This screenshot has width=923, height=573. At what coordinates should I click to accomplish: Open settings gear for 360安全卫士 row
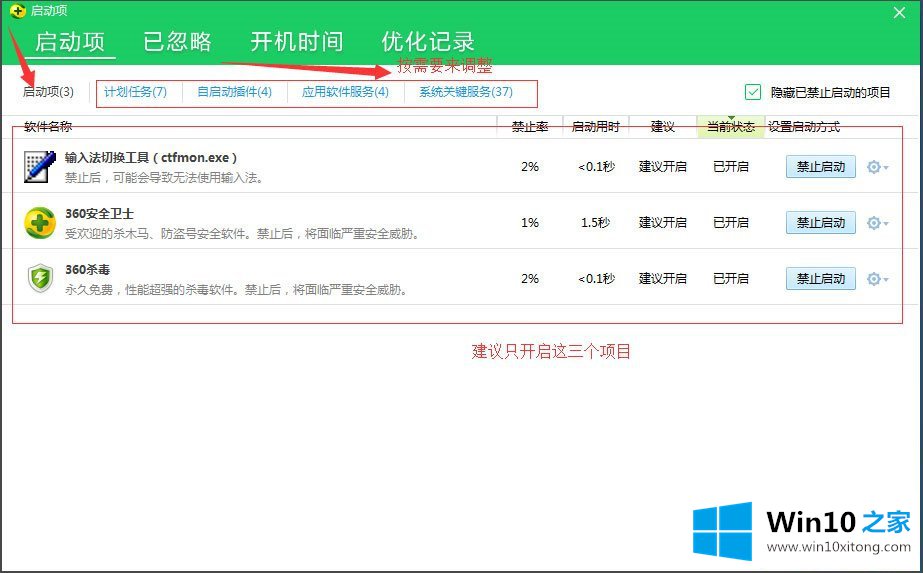pyautogui.click(x=874, y=223)
